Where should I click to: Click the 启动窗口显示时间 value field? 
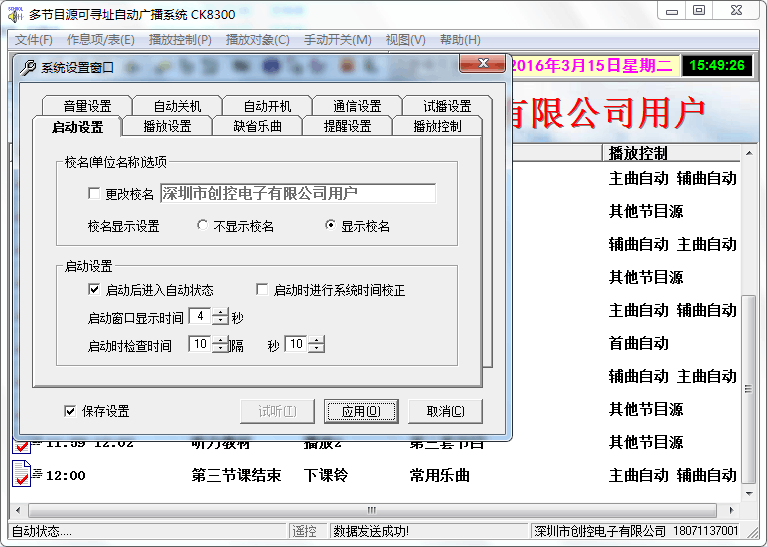[x=200, y=317]
